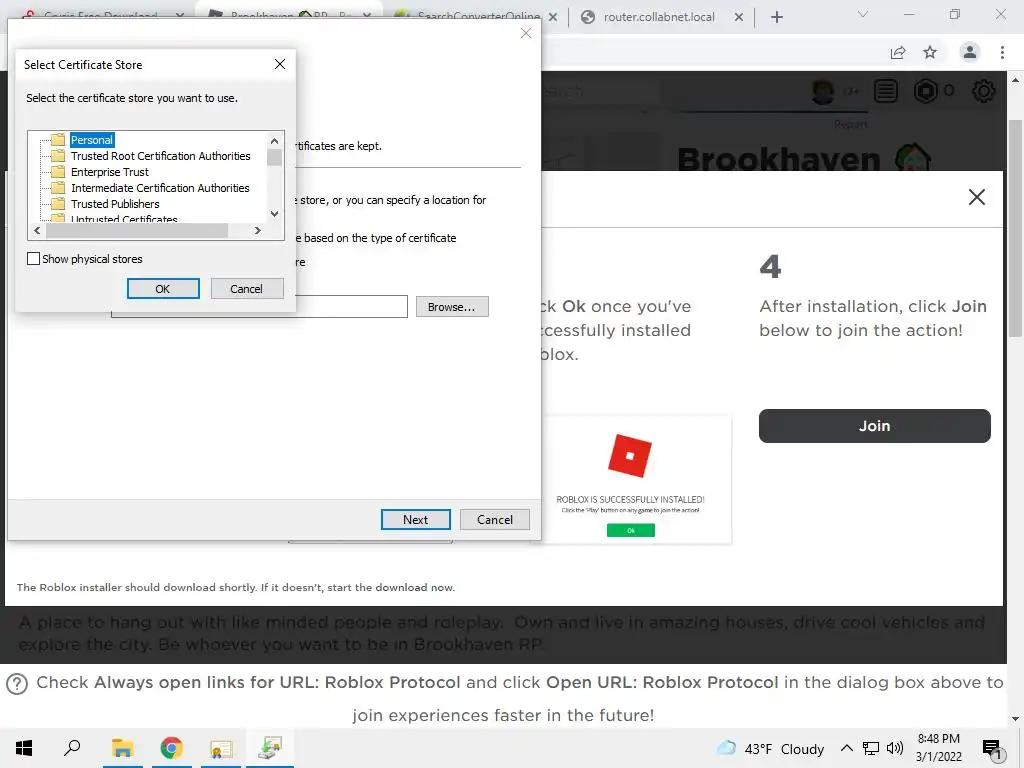Click the green Ok button in thumbnail
Viewport: 1024px width, 768px height.
631,530
